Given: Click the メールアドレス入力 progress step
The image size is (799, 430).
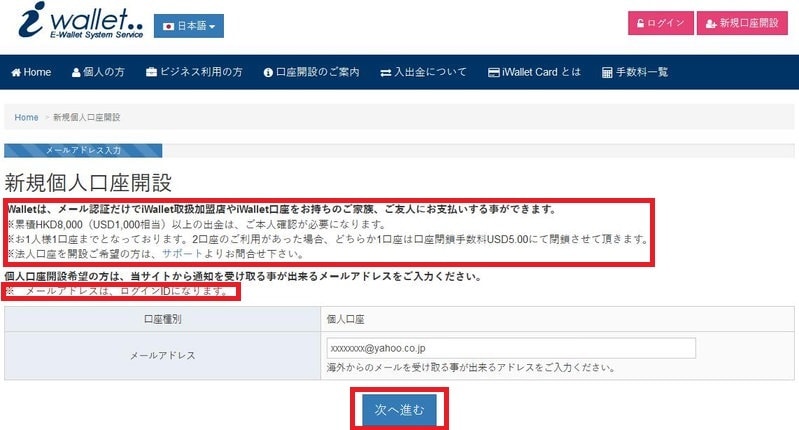Looking at the screenshot, I should click(x=83, y=150).
